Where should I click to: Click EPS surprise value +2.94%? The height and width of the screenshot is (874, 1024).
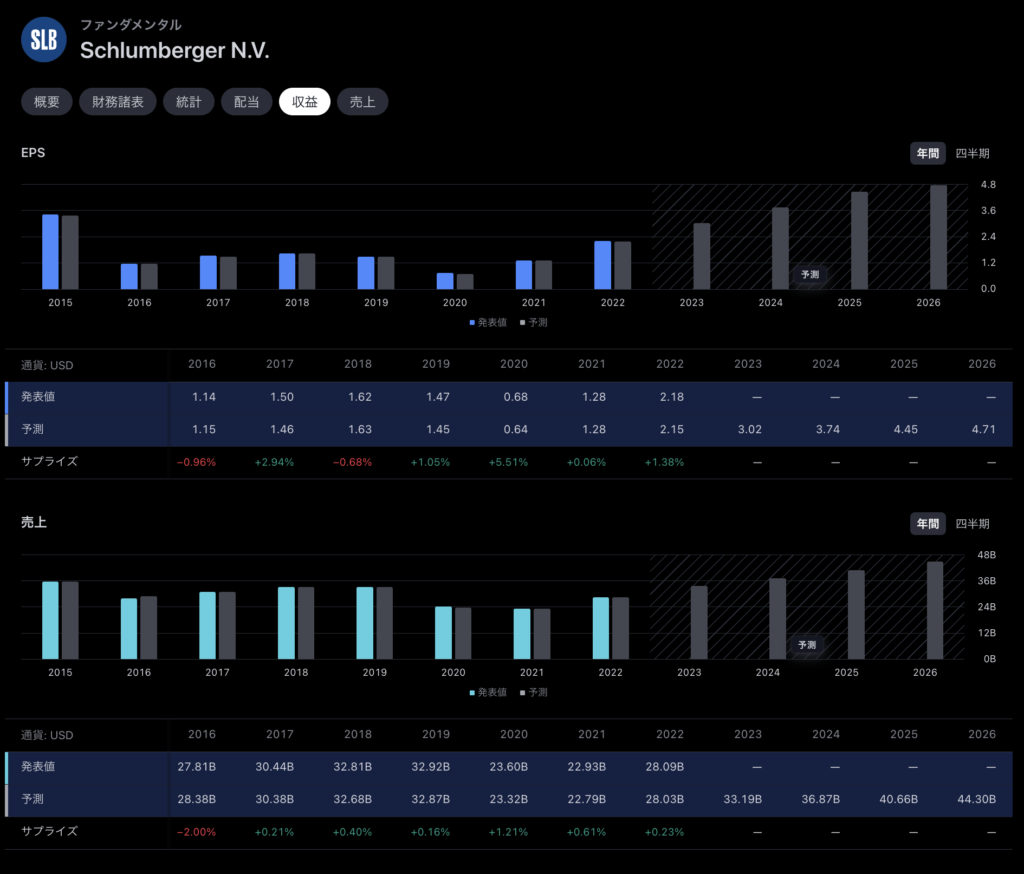(274, 462)
